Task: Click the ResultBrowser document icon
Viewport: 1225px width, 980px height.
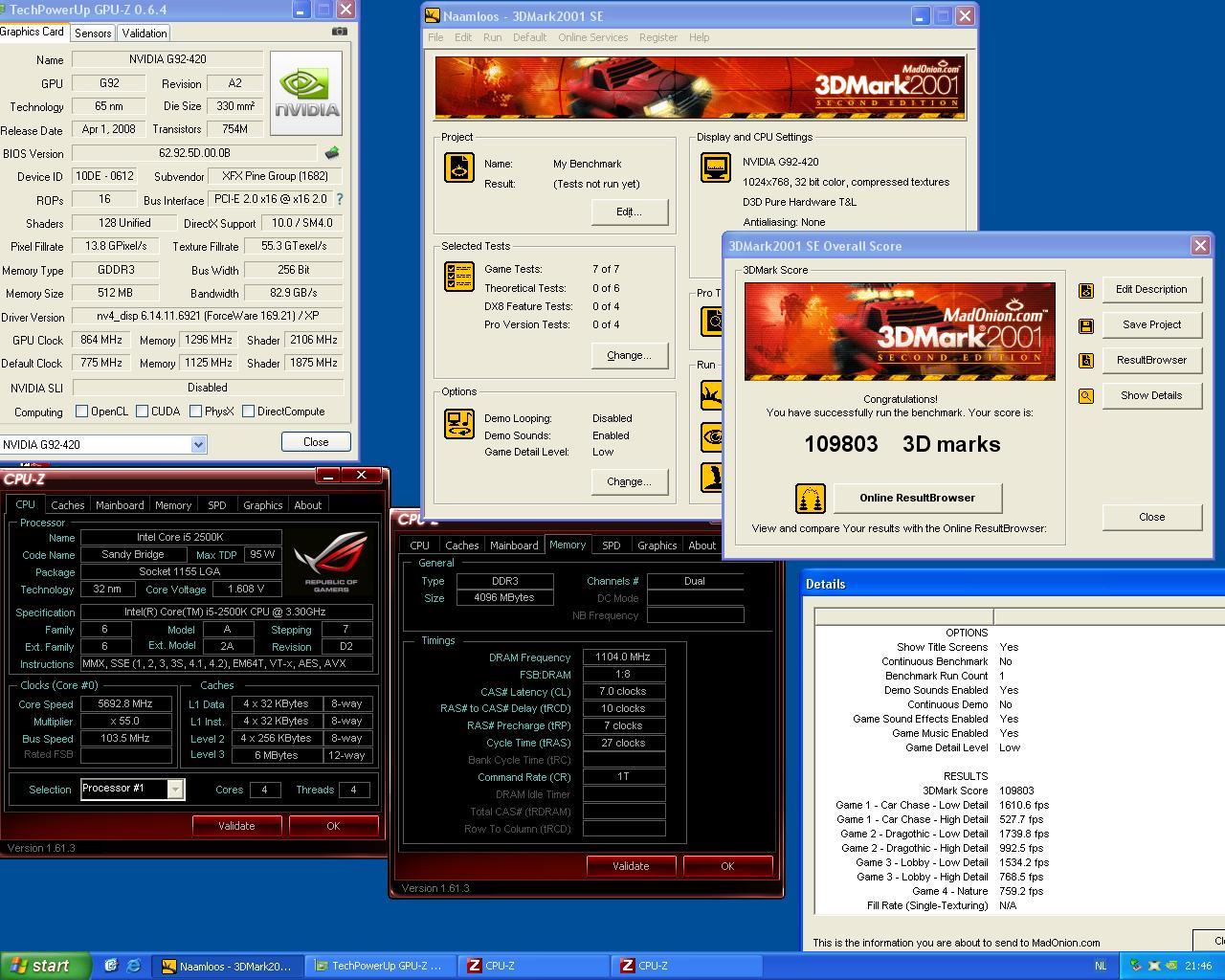Action: coord(1085,361)
